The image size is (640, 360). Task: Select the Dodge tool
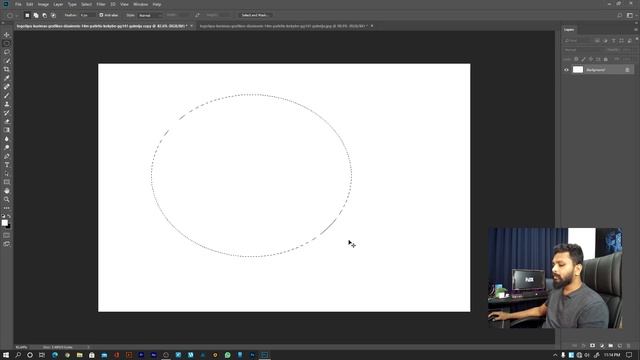(7, 147)
